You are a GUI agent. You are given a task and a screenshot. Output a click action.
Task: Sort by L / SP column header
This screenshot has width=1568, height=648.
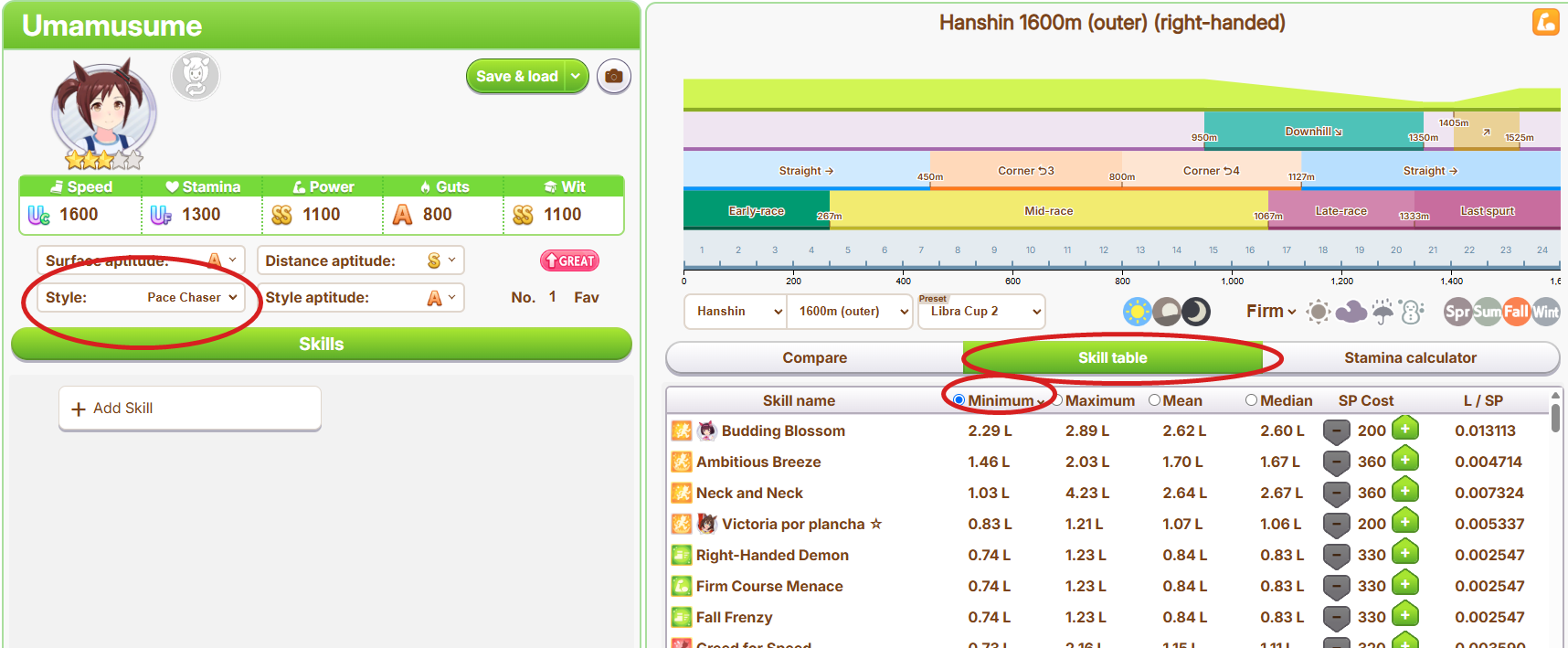tap(1483, 400)
